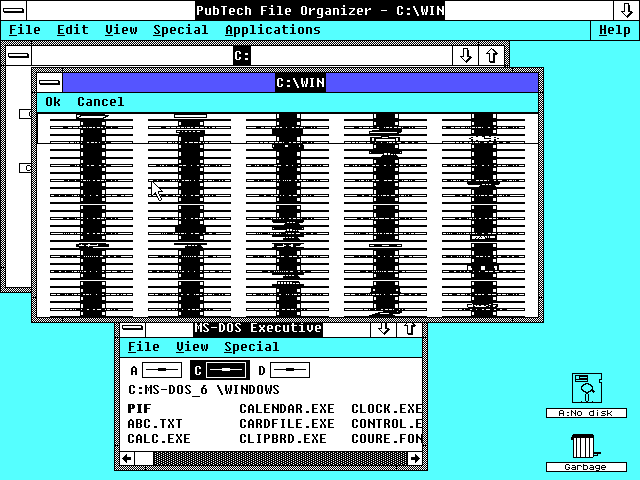The width and height of the screenshot is (640, 480).
Task: Select the PIF directory entry
Action: [139, 409]
